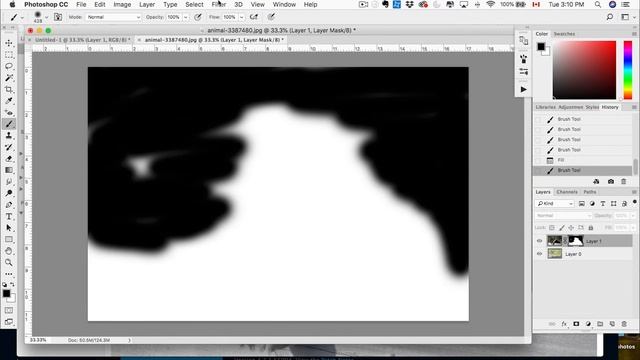Hide Layer 1 with eye icon

click(x=540, y=241)
